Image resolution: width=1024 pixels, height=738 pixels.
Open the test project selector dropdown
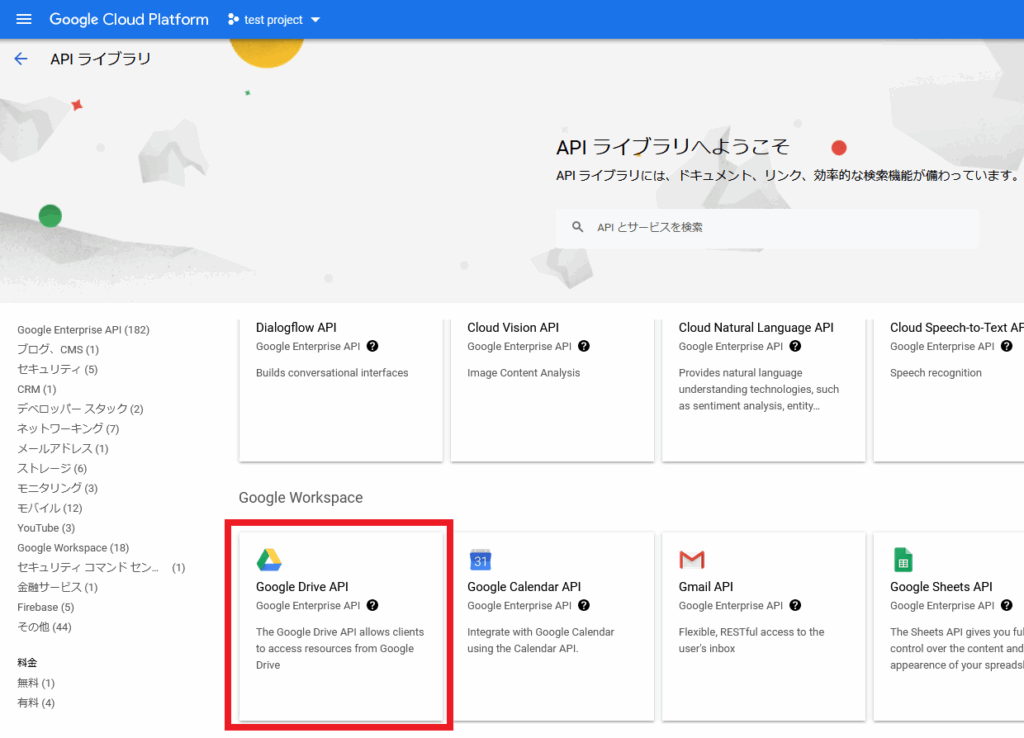click(274, 20)
